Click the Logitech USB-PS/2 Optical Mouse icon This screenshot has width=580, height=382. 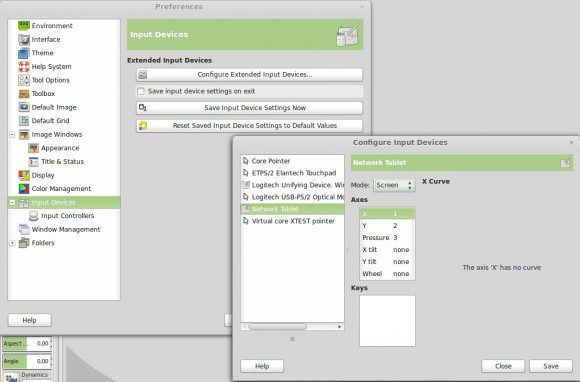pos(246,197)
